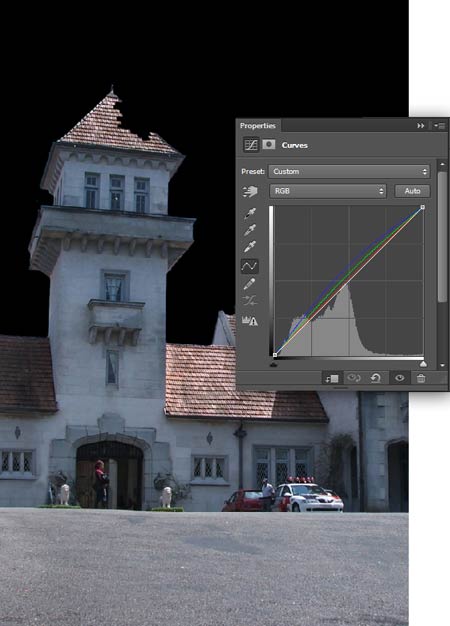This screenshot has height=626, width=450.
Task: Open the RGB channel dropdown
Action: pos(328,191)
